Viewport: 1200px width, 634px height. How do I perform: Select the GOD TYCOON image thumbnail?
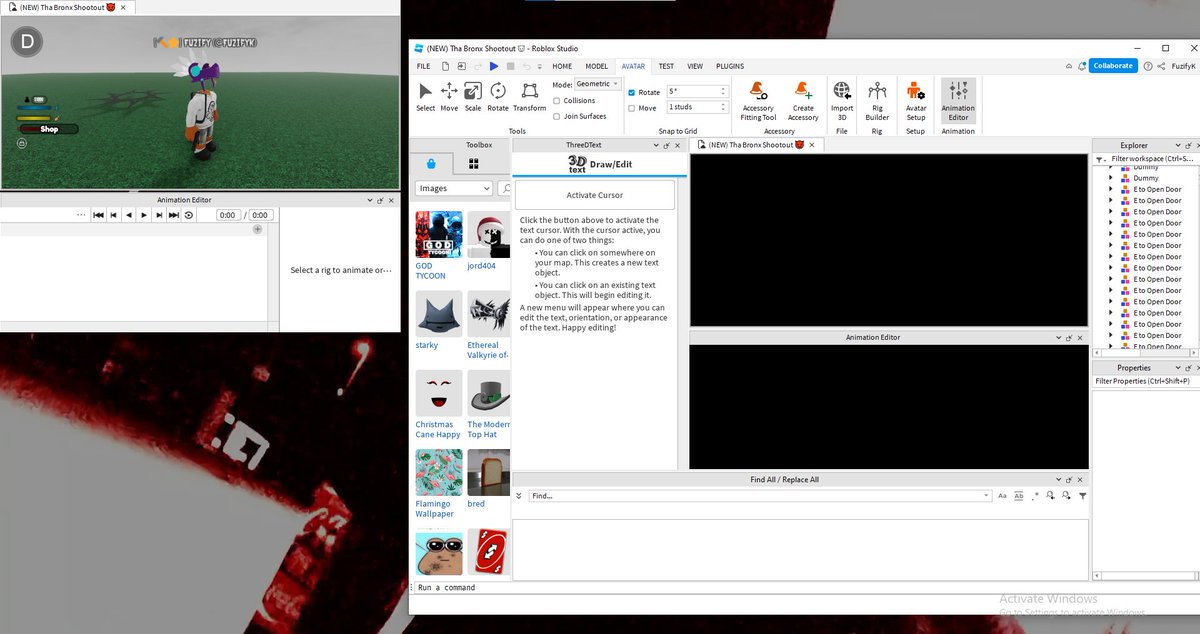point(439,234)
